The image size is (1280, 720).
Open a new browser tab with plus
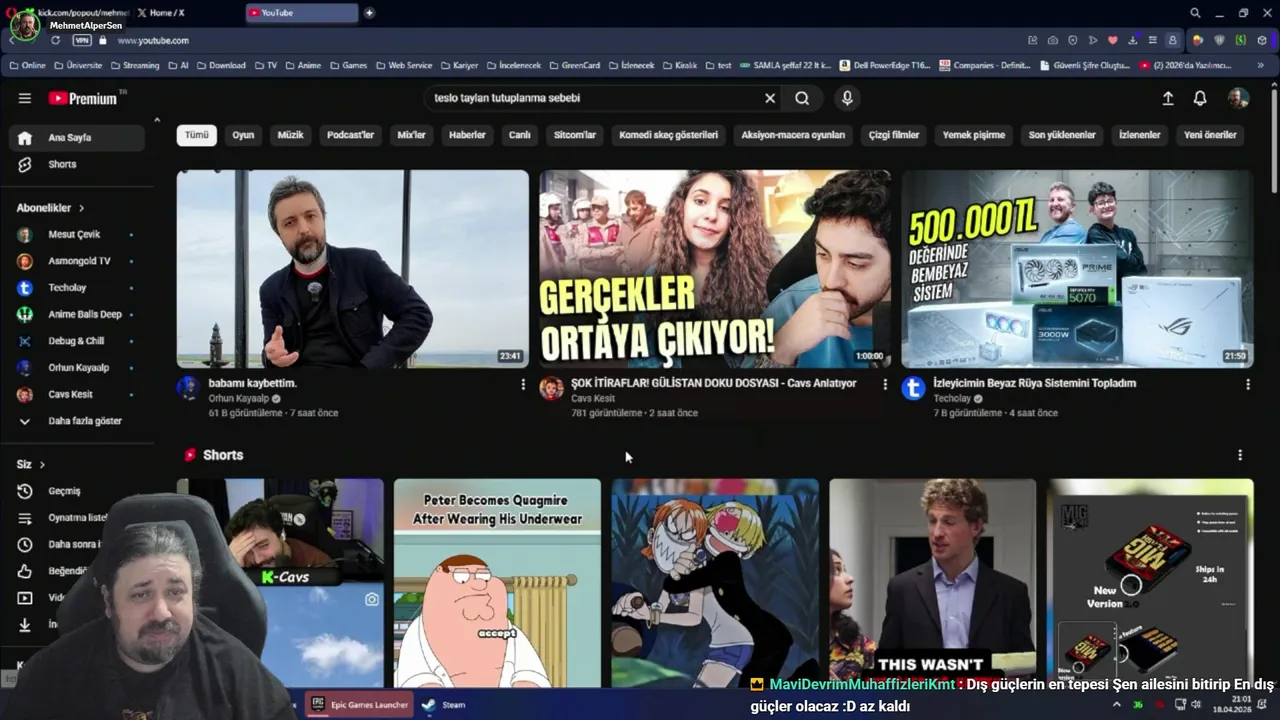369,13
